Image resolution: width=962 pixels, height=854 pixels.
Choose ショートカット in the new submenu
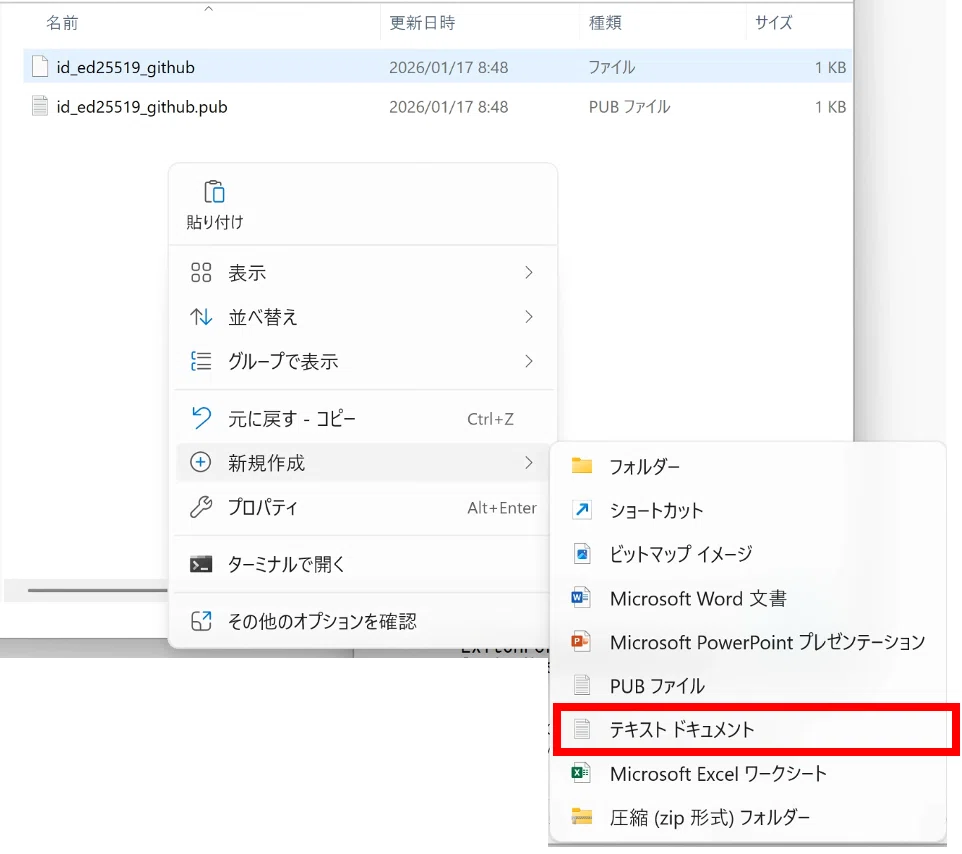[748, 510]
